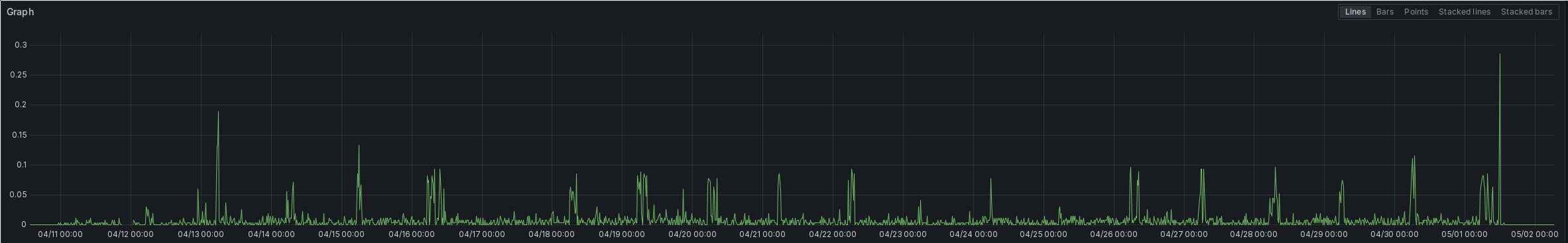This screenshot has width=1568, height=243.
Task: Click the 0.2 y-axis value
Action: click(21, 105)
